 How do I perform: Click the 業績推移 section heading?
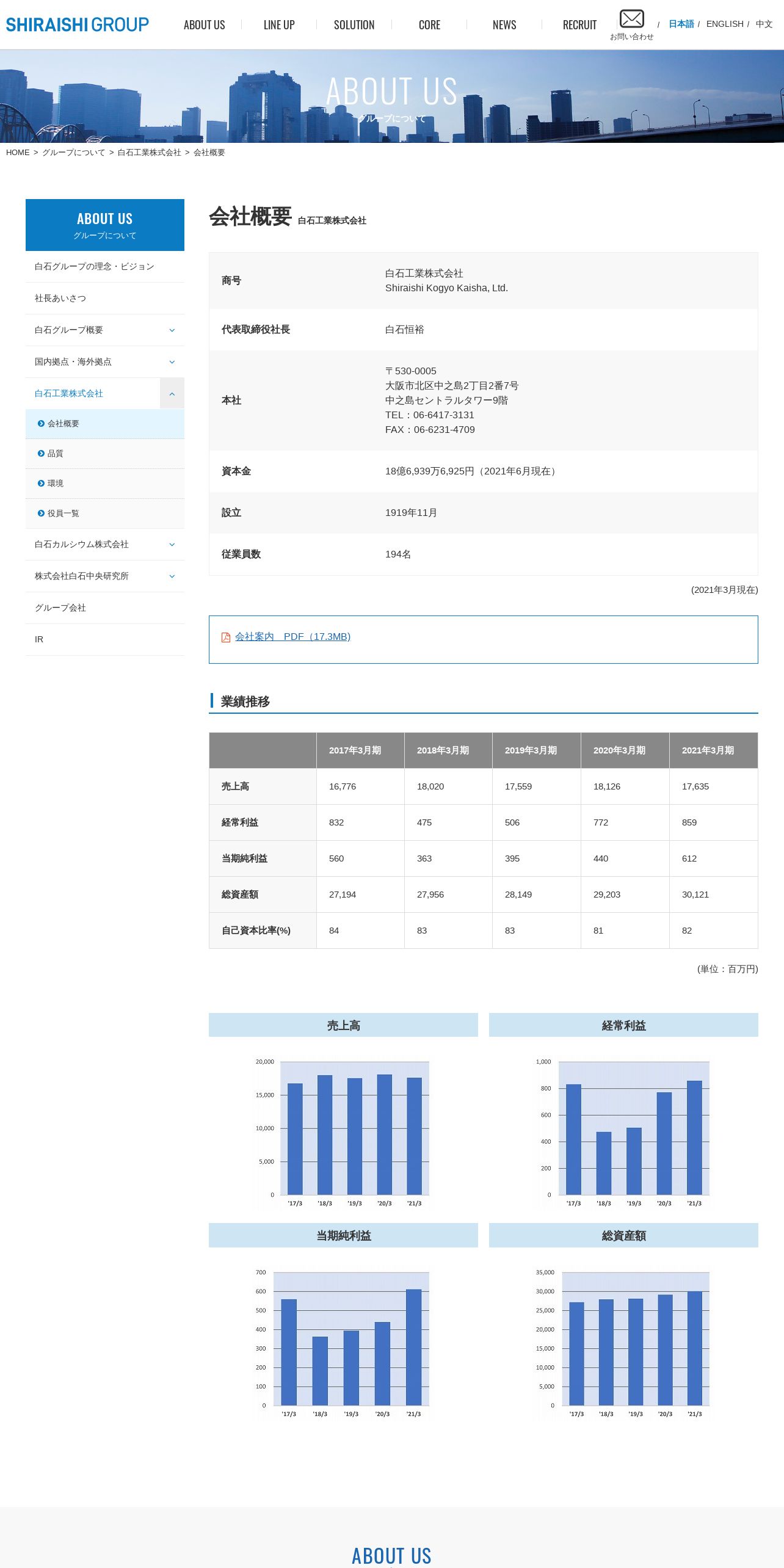(245, 702)
